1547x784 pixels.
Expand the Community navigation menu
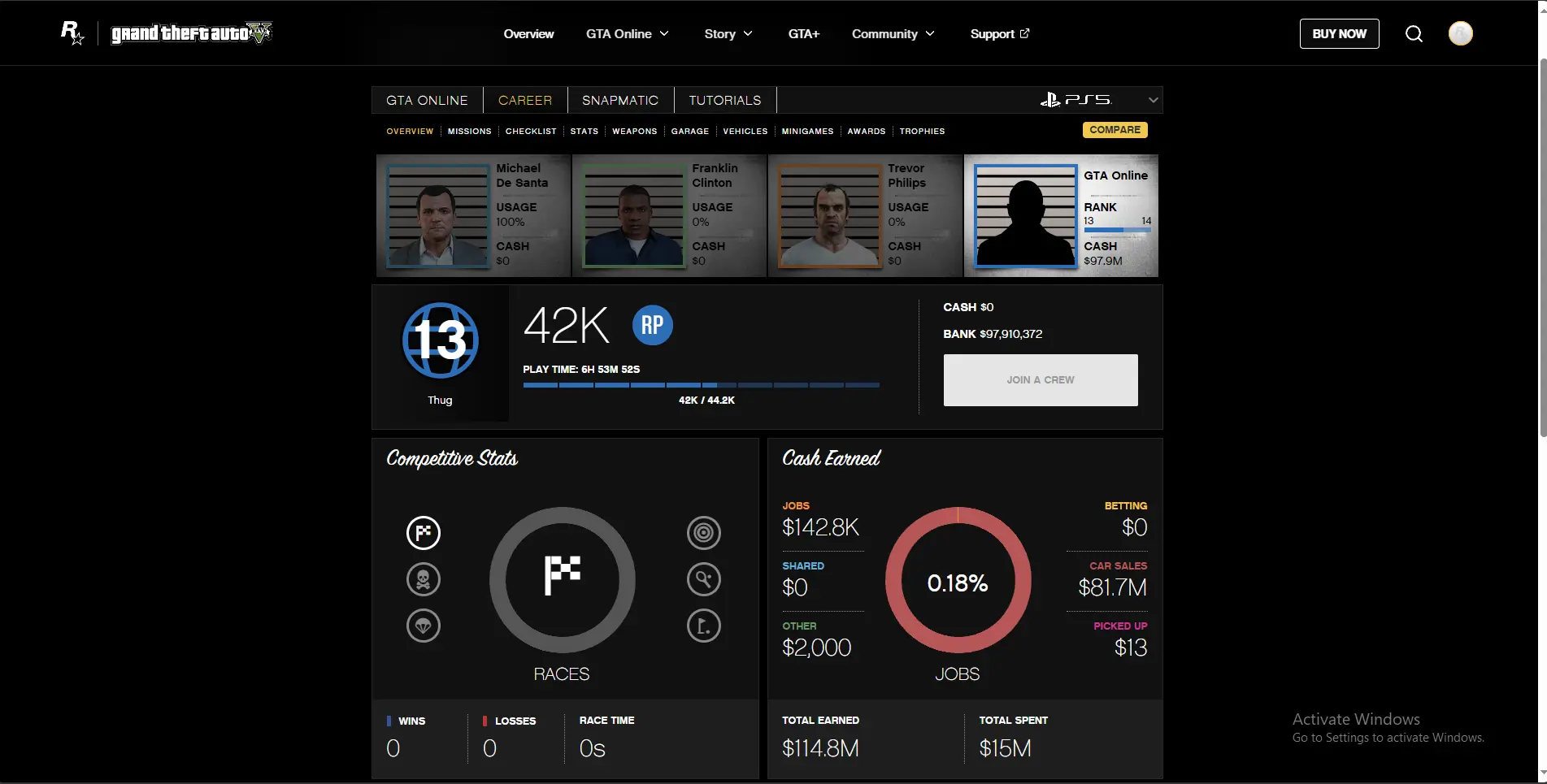pos(893,34)
